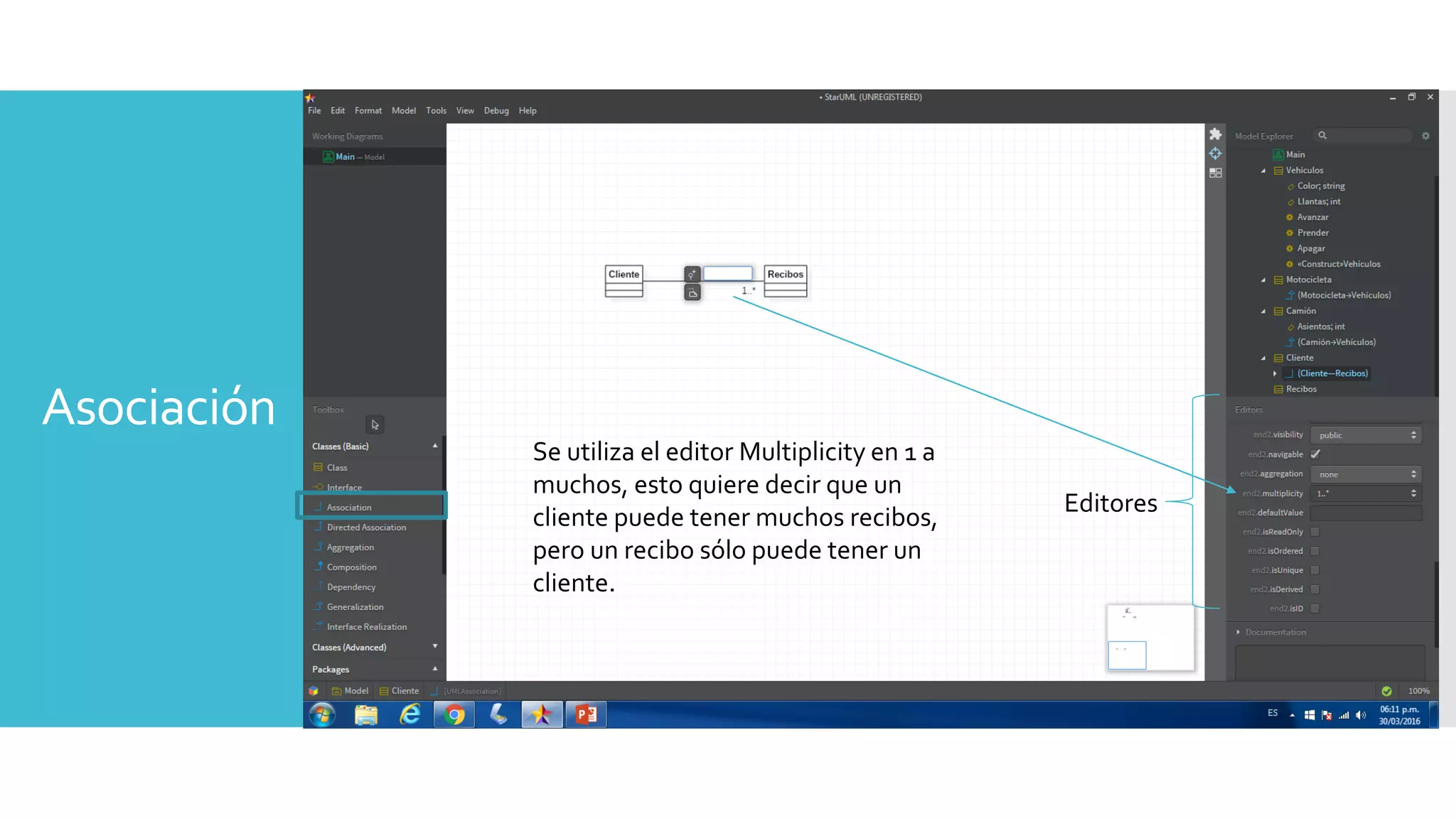Toggle the end2.isReadOnly checkbox
Viewport: 1456px width, 819px height.
coord(1315,532)
